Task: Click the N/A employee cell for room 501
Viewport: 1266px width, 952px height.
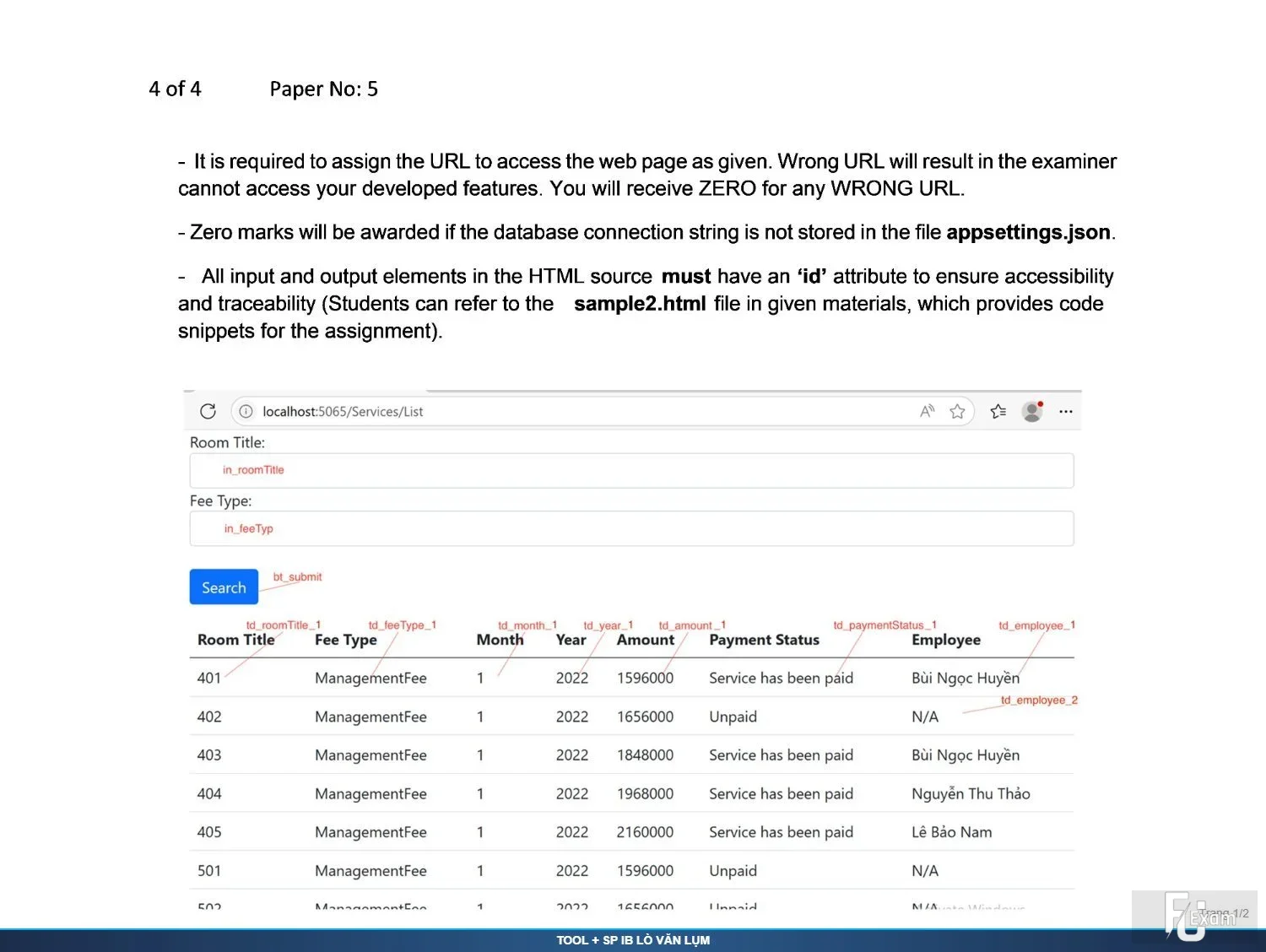Action: (x=925, y=870)
